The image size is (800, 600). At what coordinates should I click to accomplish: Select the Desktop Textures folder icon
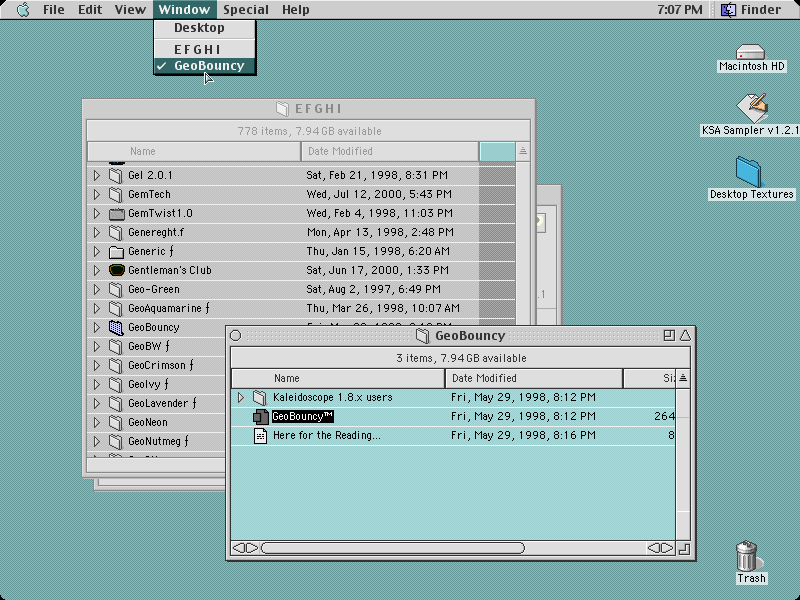pyautogui.click(x=749, y=172)
